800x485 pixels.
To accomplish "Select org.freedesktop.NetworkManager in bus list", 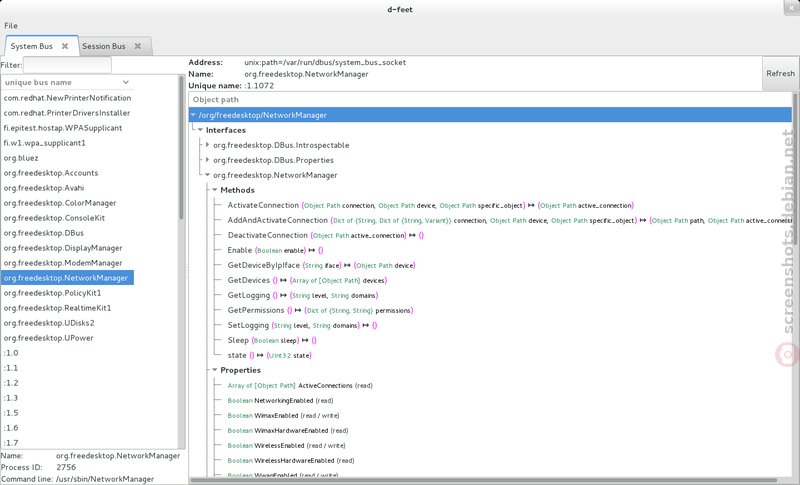I will coord(67,278).
